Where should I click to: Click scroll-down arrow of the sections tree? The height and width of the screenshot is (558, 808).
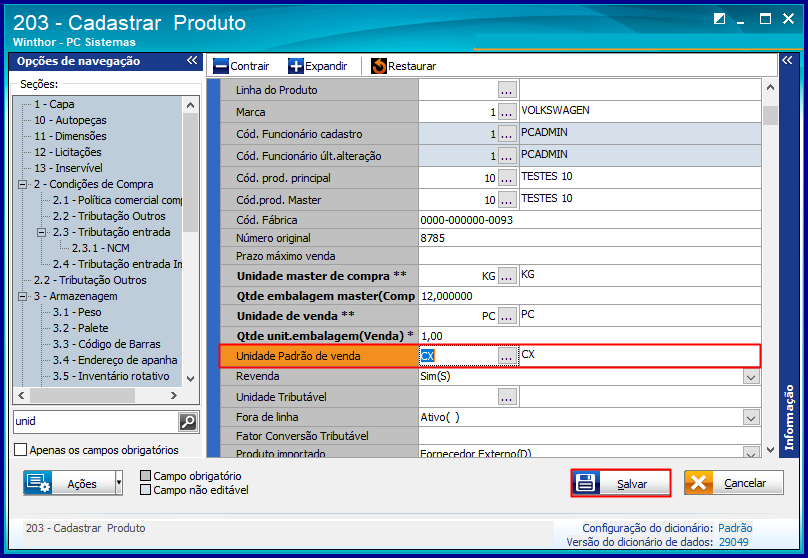click(190, 379)
